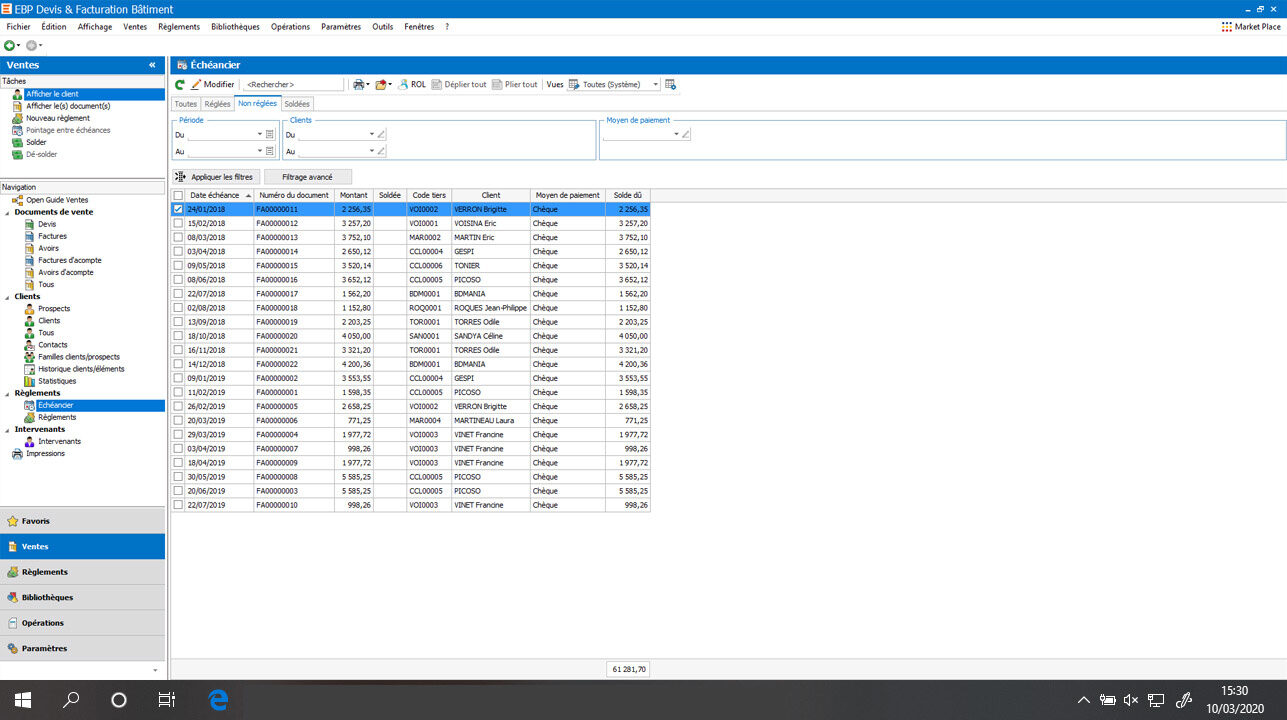
Task: Open the Favoris section button
Action: coord(82,521)
